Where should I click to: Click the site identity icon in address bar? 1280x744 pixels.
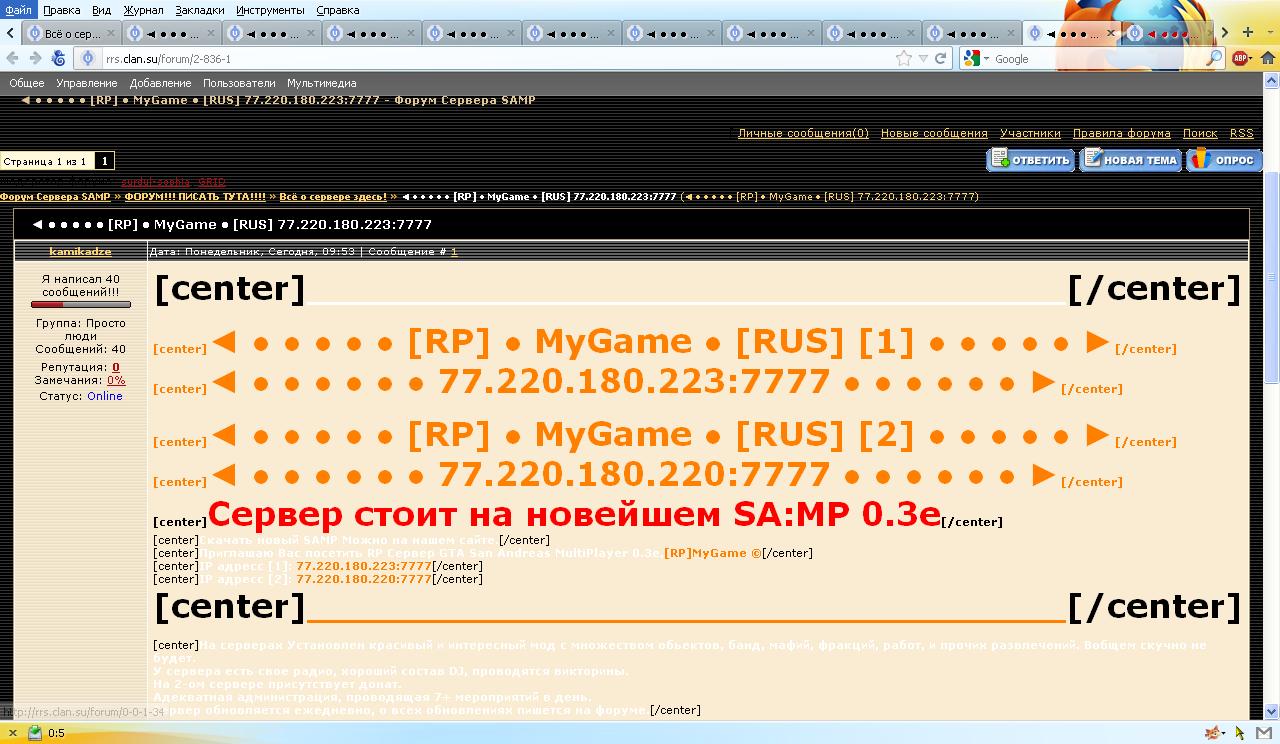[x=88, y=58]
